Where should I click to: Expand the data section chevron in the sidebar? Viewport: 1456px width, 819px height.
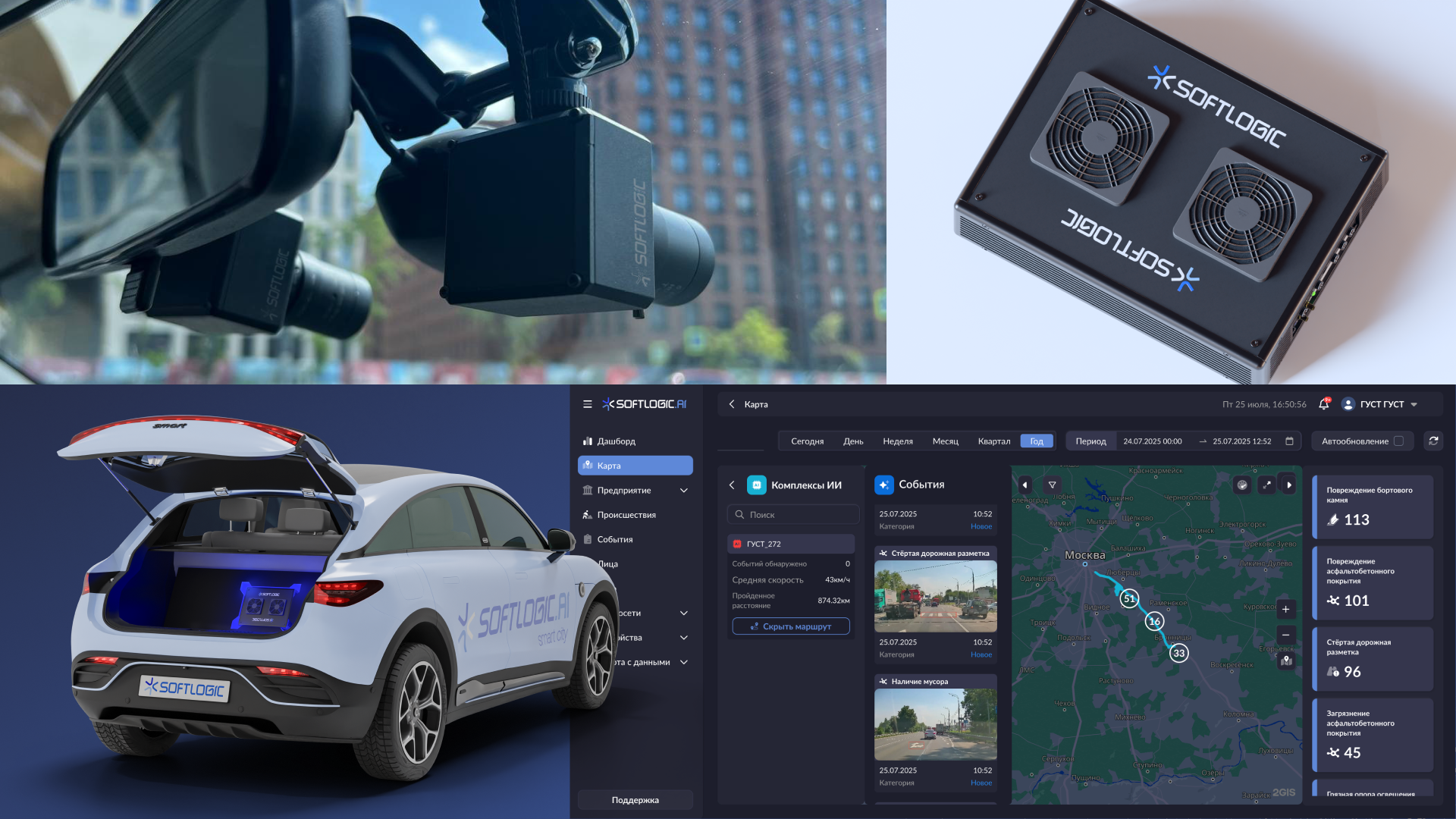point(683,662)
